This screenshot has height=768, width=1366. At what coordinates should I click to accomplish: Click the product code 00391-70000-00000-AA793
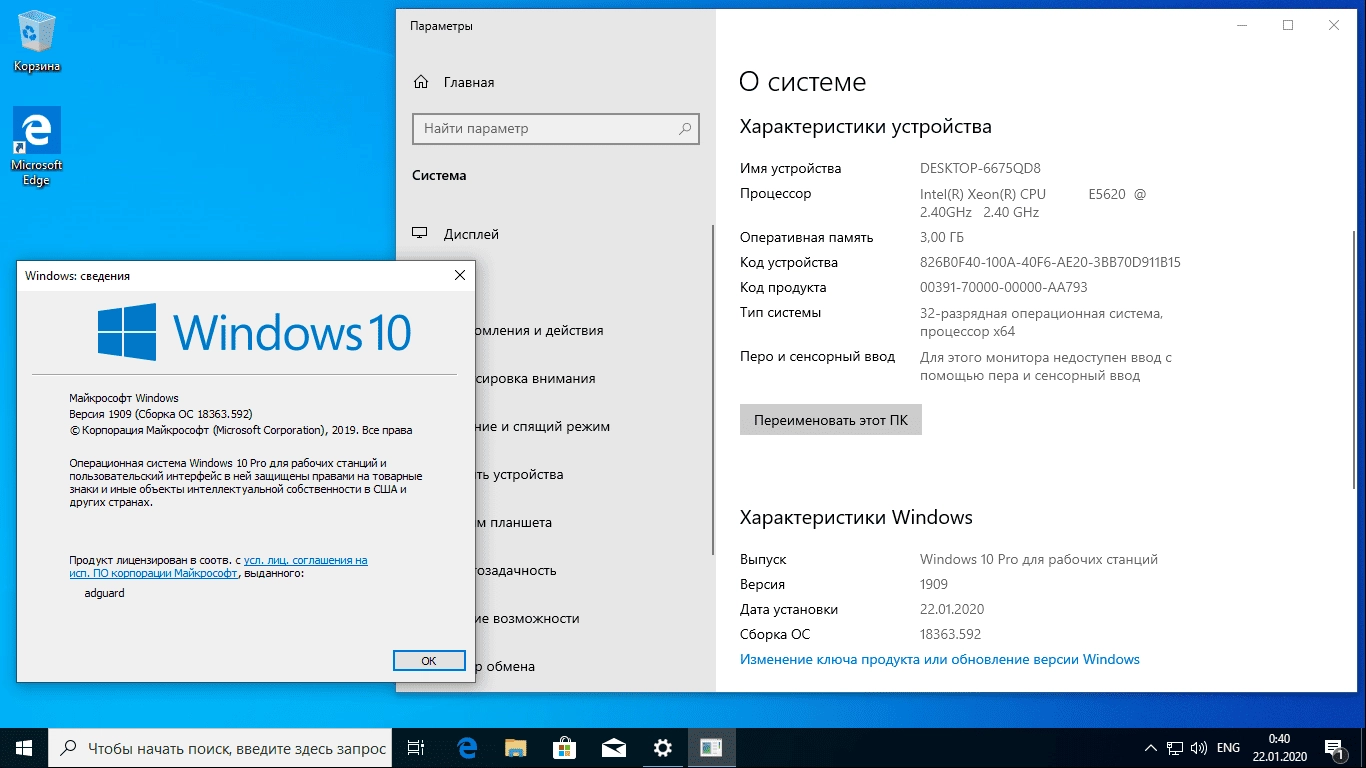click(1003, 287)
